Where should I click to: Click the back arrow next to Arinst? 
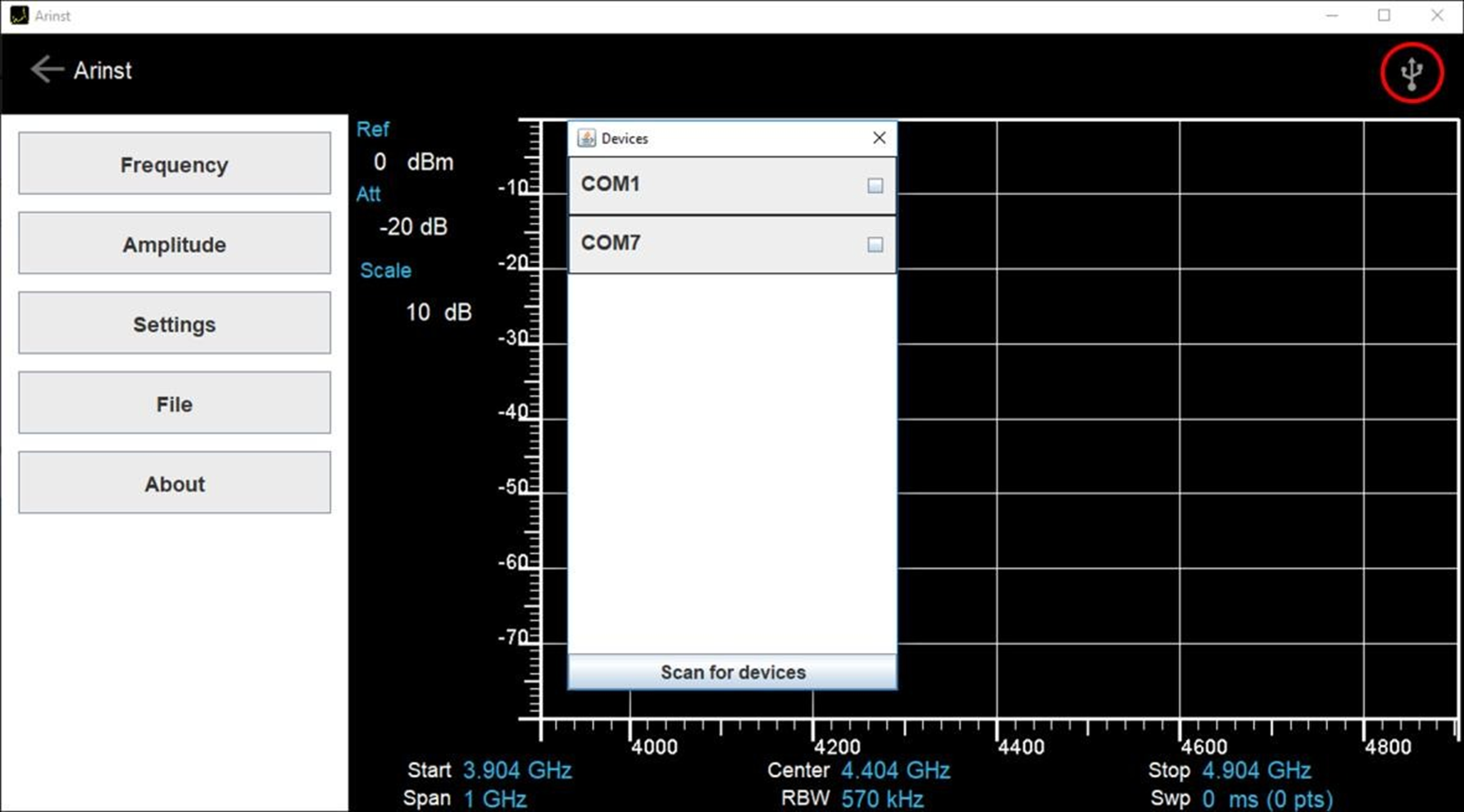coord(47,70)
